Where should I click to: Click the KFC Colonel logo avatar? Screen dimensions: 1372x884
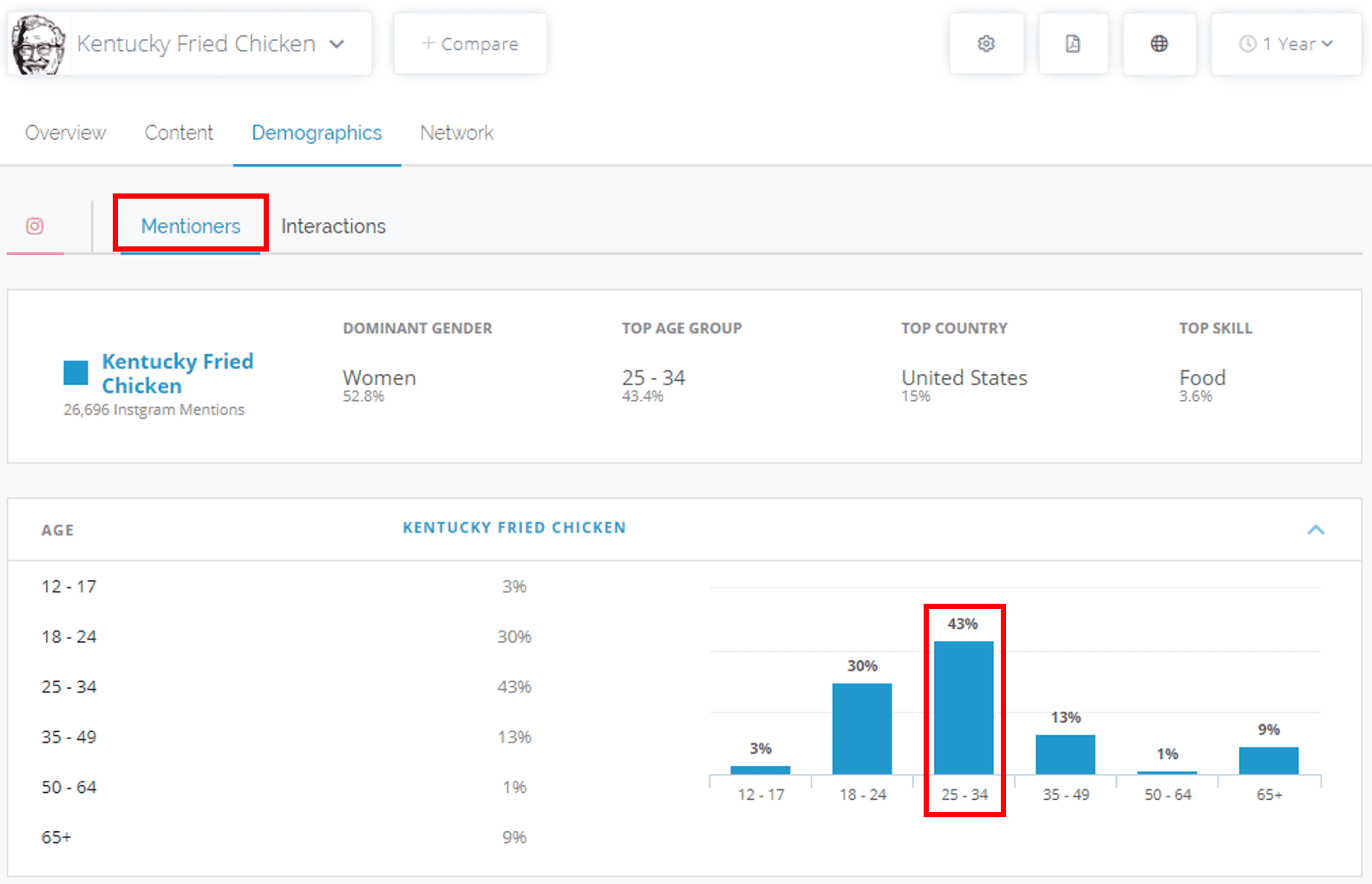click(39, 44)
